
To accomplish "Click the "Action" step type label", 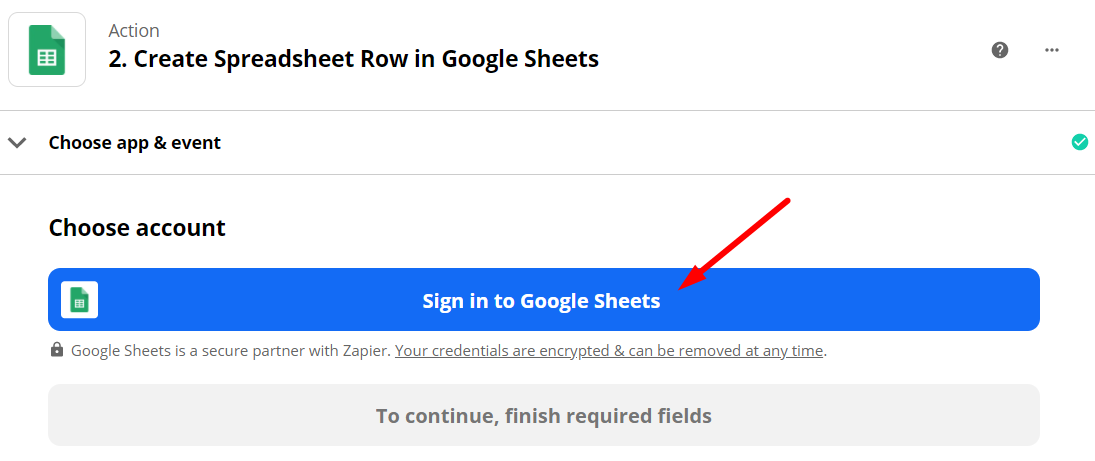I will [134, 31].
